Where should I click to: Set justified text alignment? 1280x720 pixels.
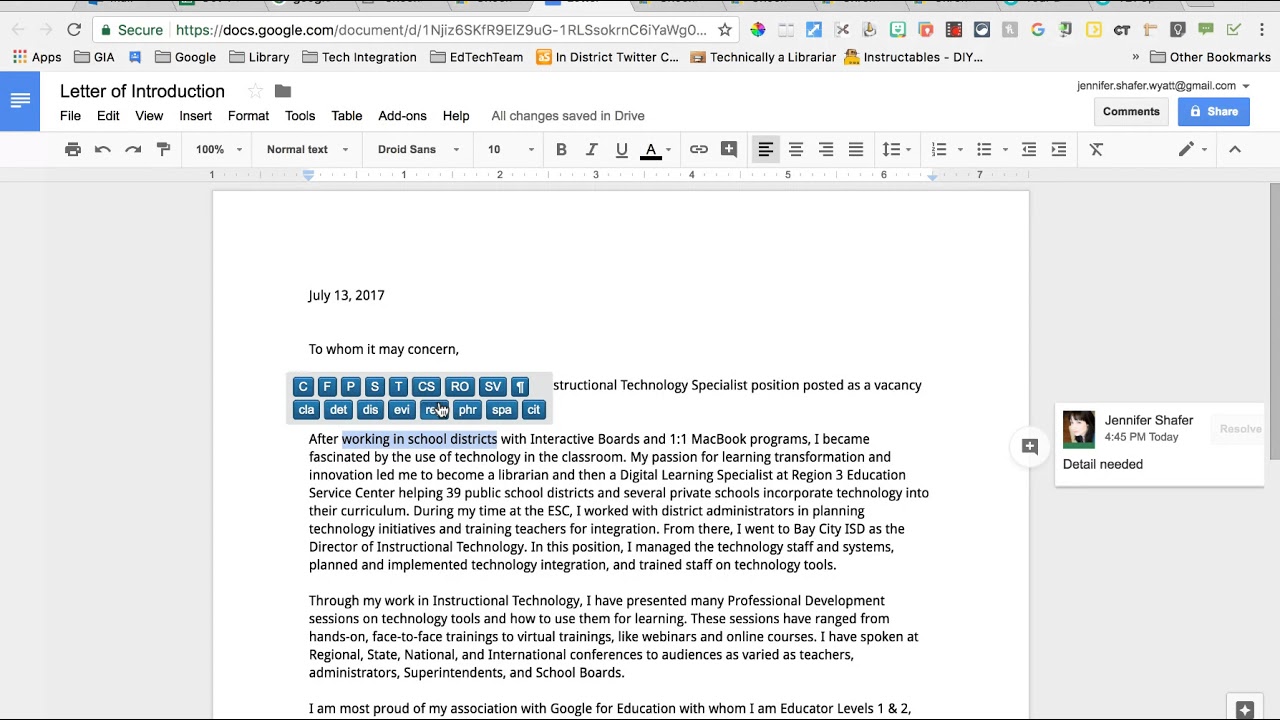[x=856, y=149]
